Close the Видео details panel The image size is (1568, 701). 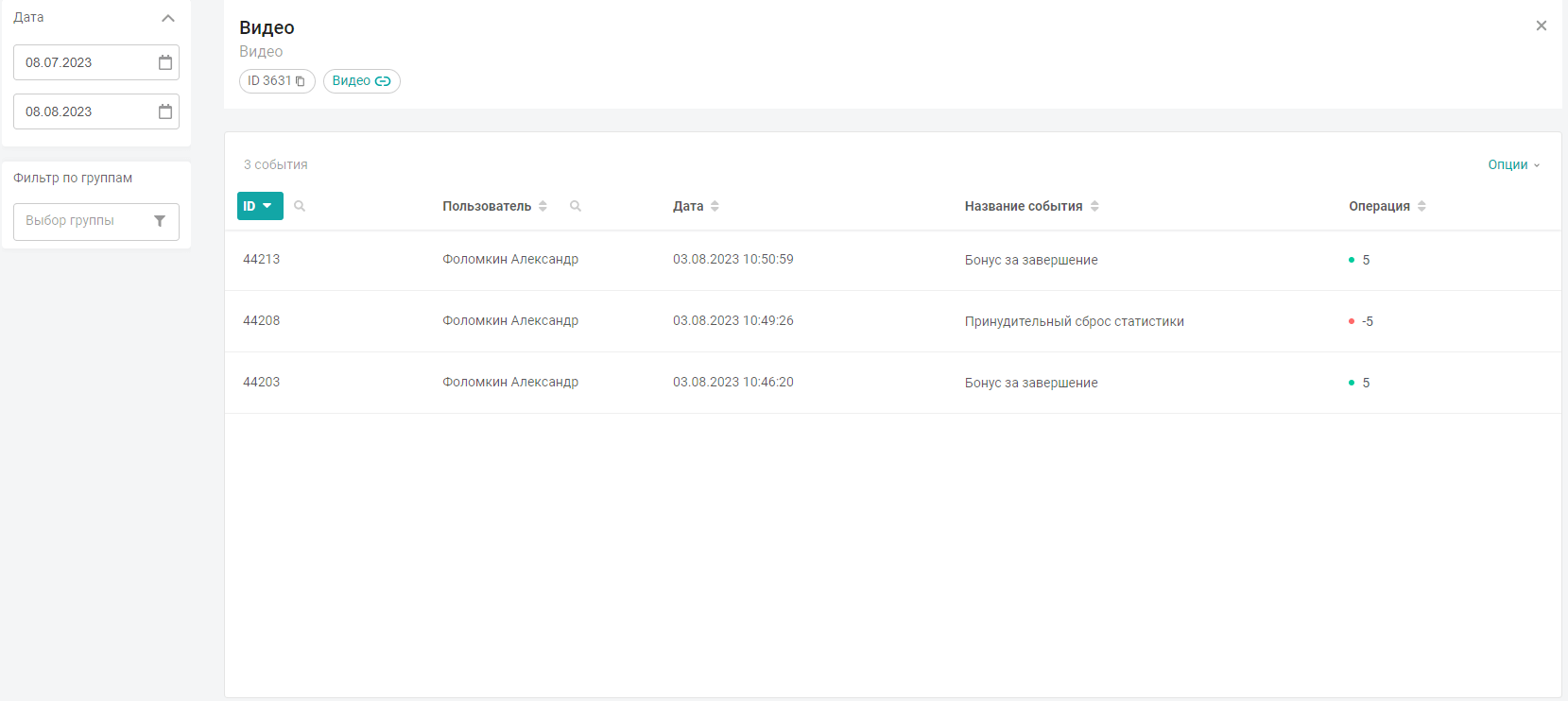tap(1542, 26)
